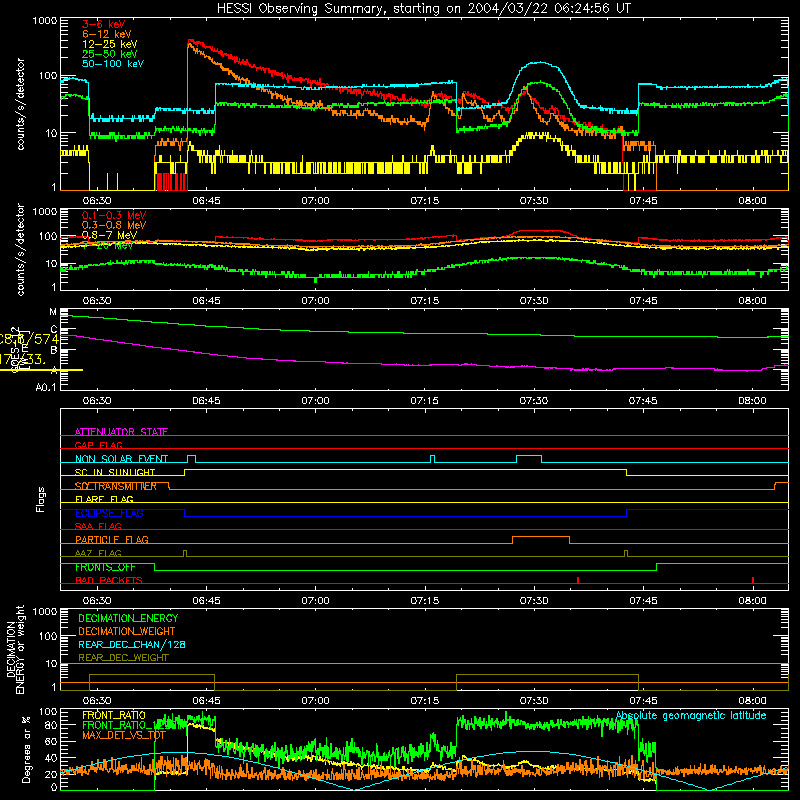Viewport: 800px width, 800px height.
Task: Click the ATTENUATOR_STATE flag label
Action: click(121, 432)
